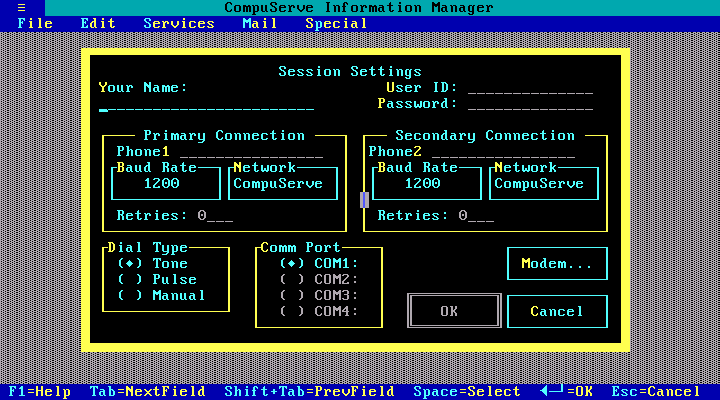Click the CompuServe Information Manager title text
The width and height of the screenshot is (720, 400).
[359, 7]
